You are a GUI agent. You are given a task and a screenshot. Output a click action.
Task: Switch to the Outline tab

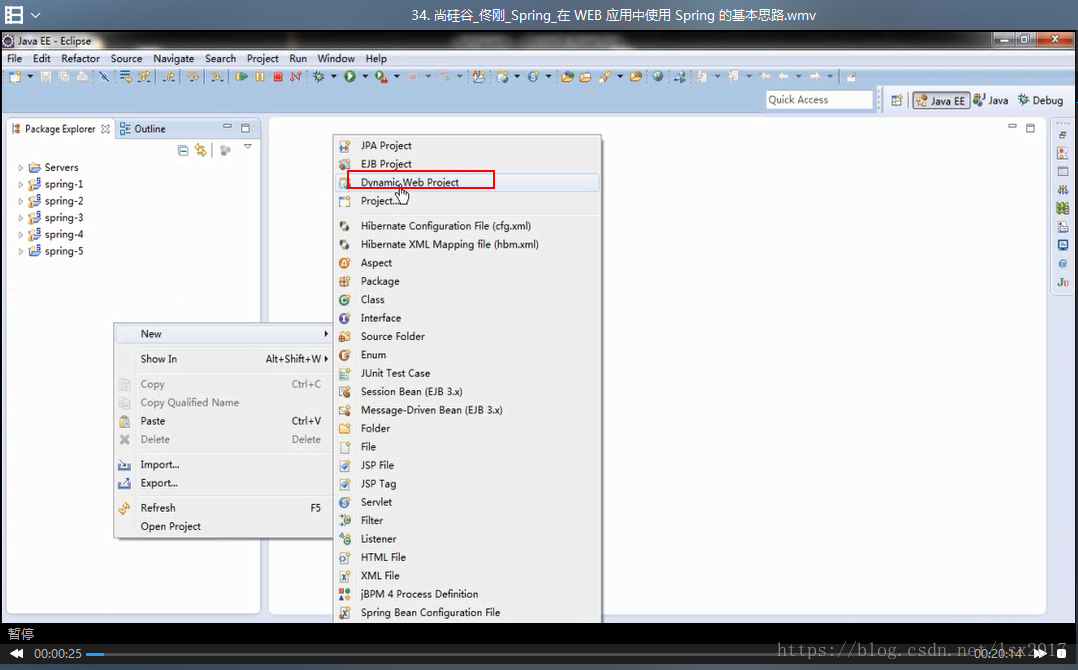(x=143, y=129)
